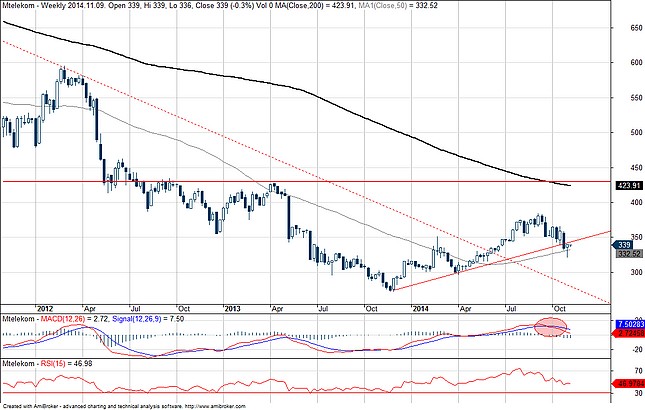Click the red ellipse marking MACD crossover
Viewport: 645px width, 410px height.
(x=550, y=327)
